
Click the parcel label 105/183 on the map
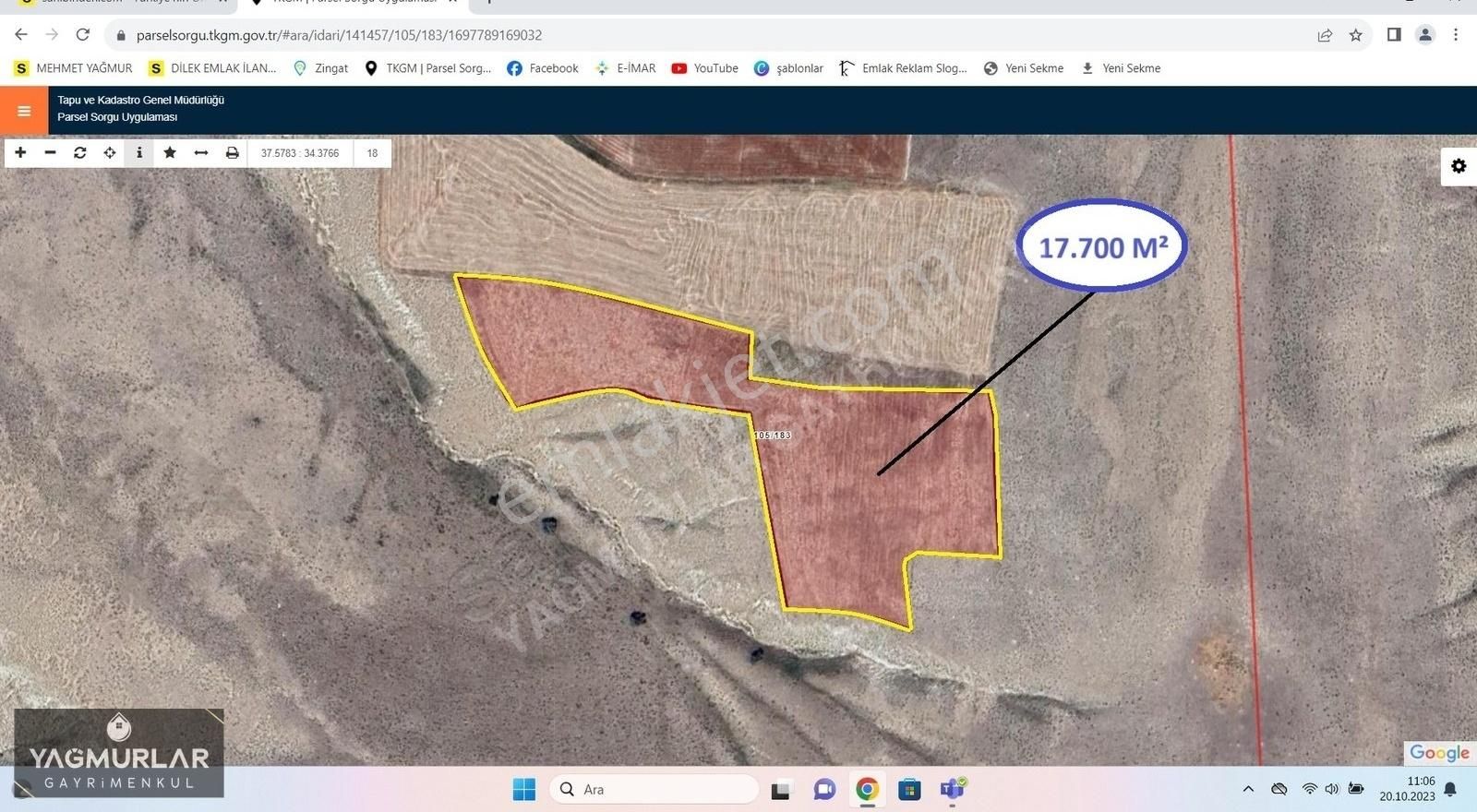pos(773,436)
